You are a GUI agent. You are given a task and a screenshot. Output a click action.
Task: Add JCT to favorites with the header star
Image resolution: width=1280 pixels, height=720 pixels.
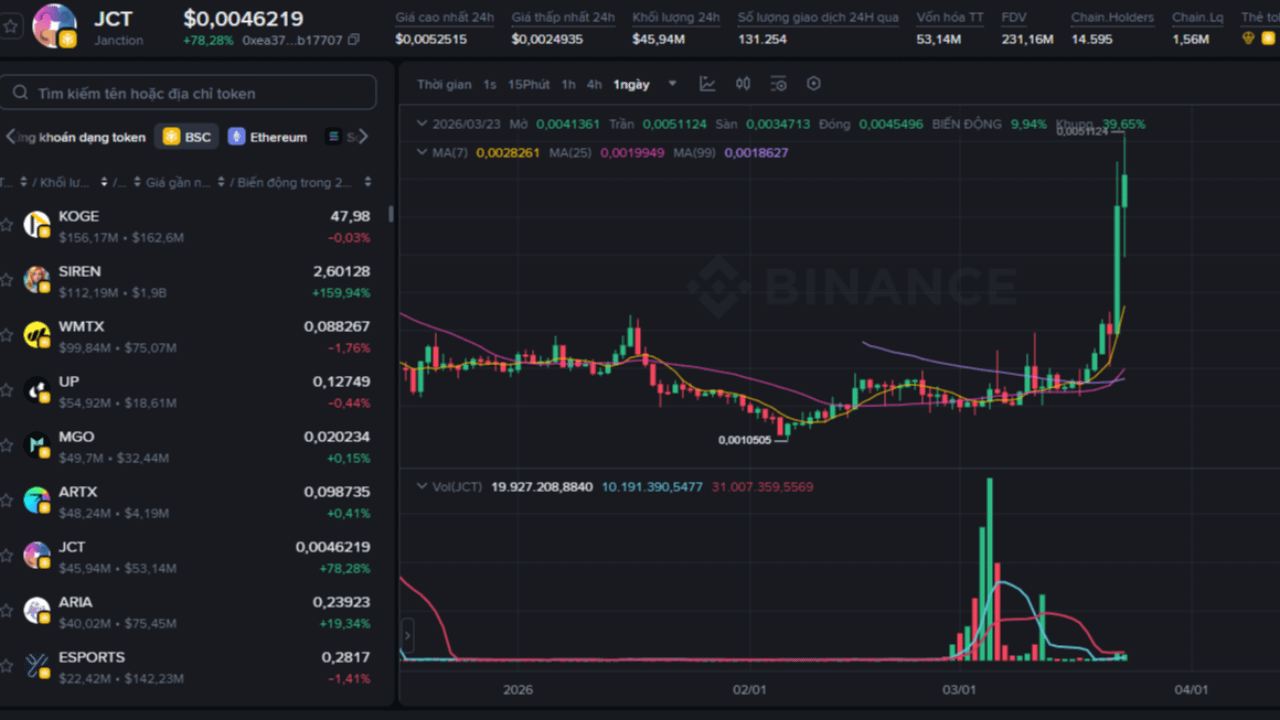point(11,26)
